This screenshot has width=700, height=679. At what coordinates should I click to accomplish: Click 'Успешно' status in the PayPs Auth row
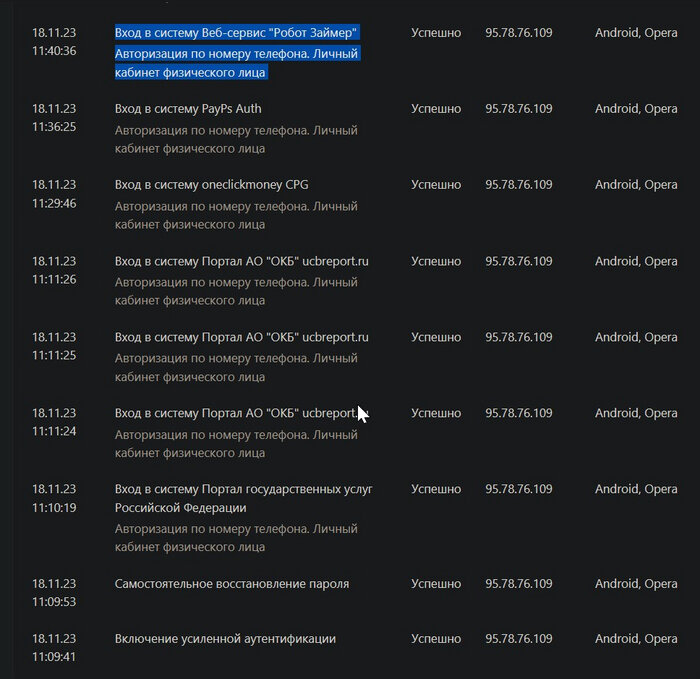click(x=436, y=108)
